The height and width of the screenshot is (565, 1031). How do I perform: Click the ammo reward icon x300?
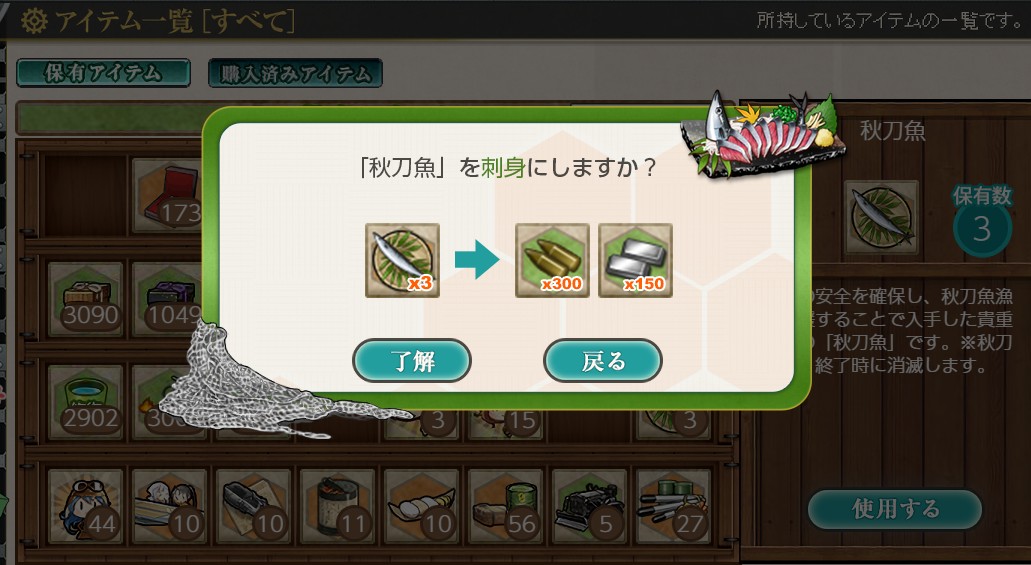pos(552,260)
